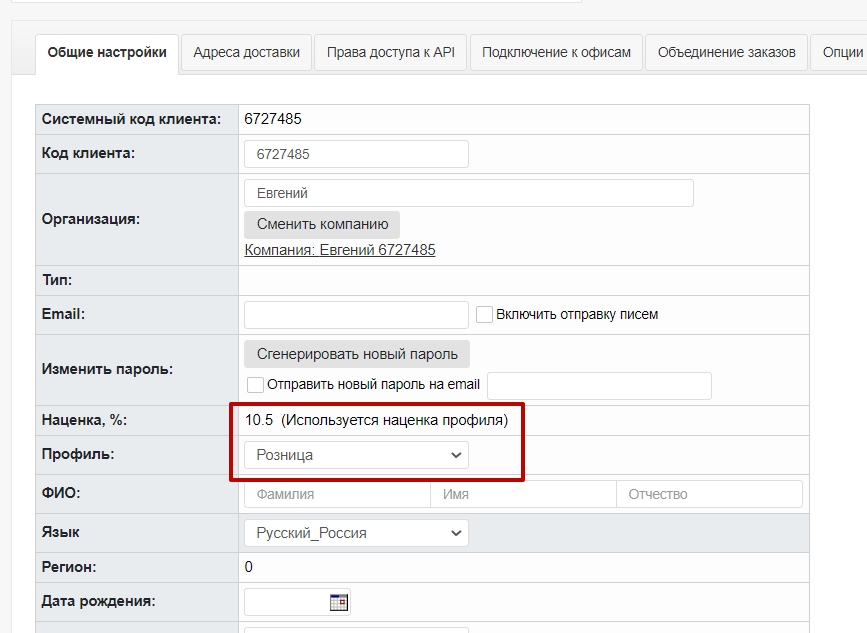Screen dimensions: 867x633
Task: Click label Изменить пароль:
Action: pyautogui.click(x=107, y=369)
